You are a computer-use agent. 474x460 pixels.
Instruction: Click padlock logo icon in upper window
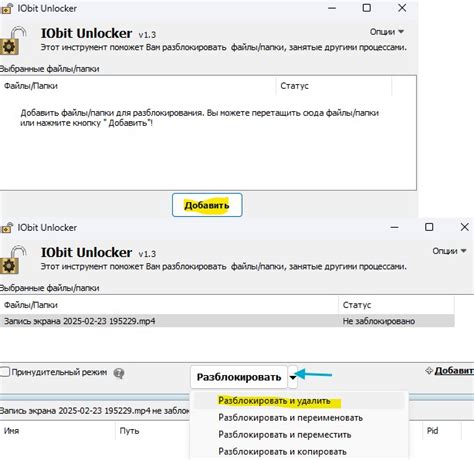13,41
